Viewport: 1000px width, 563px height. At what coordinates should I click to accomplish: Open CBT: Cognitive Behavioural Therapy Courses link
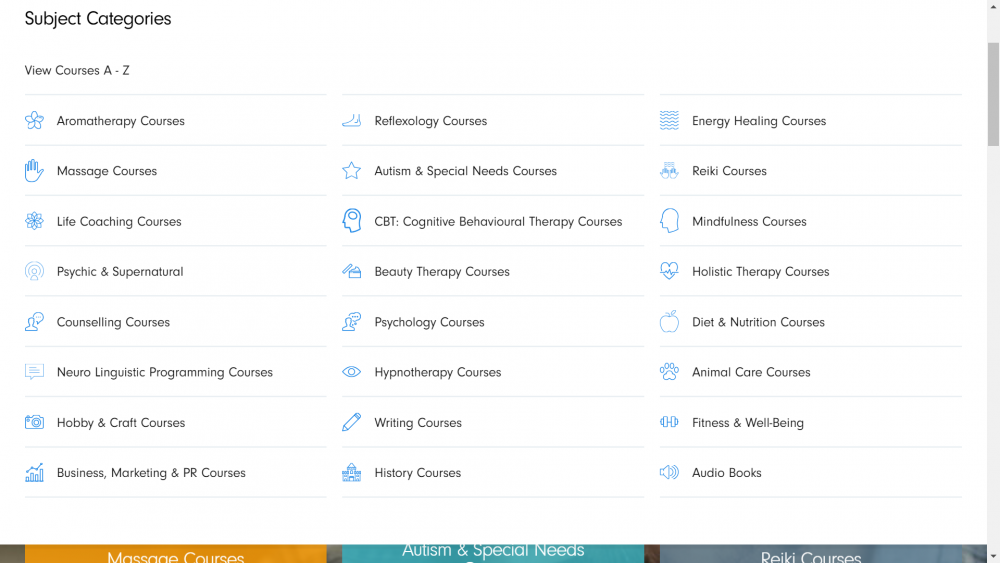(498, 221)
